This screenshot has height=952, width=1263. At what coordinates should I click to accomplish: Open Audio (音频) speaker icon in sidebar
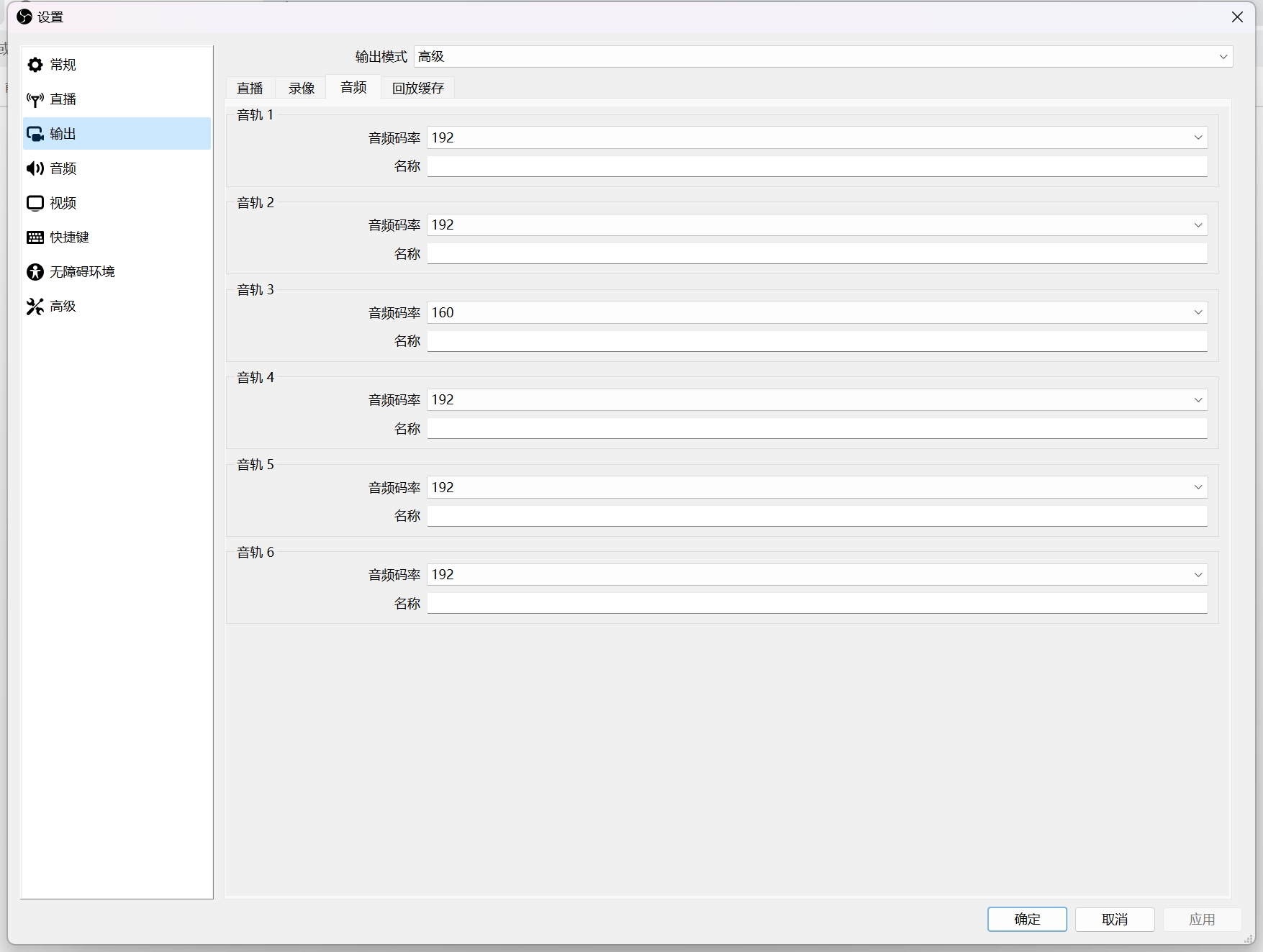(x=35, y=168)
